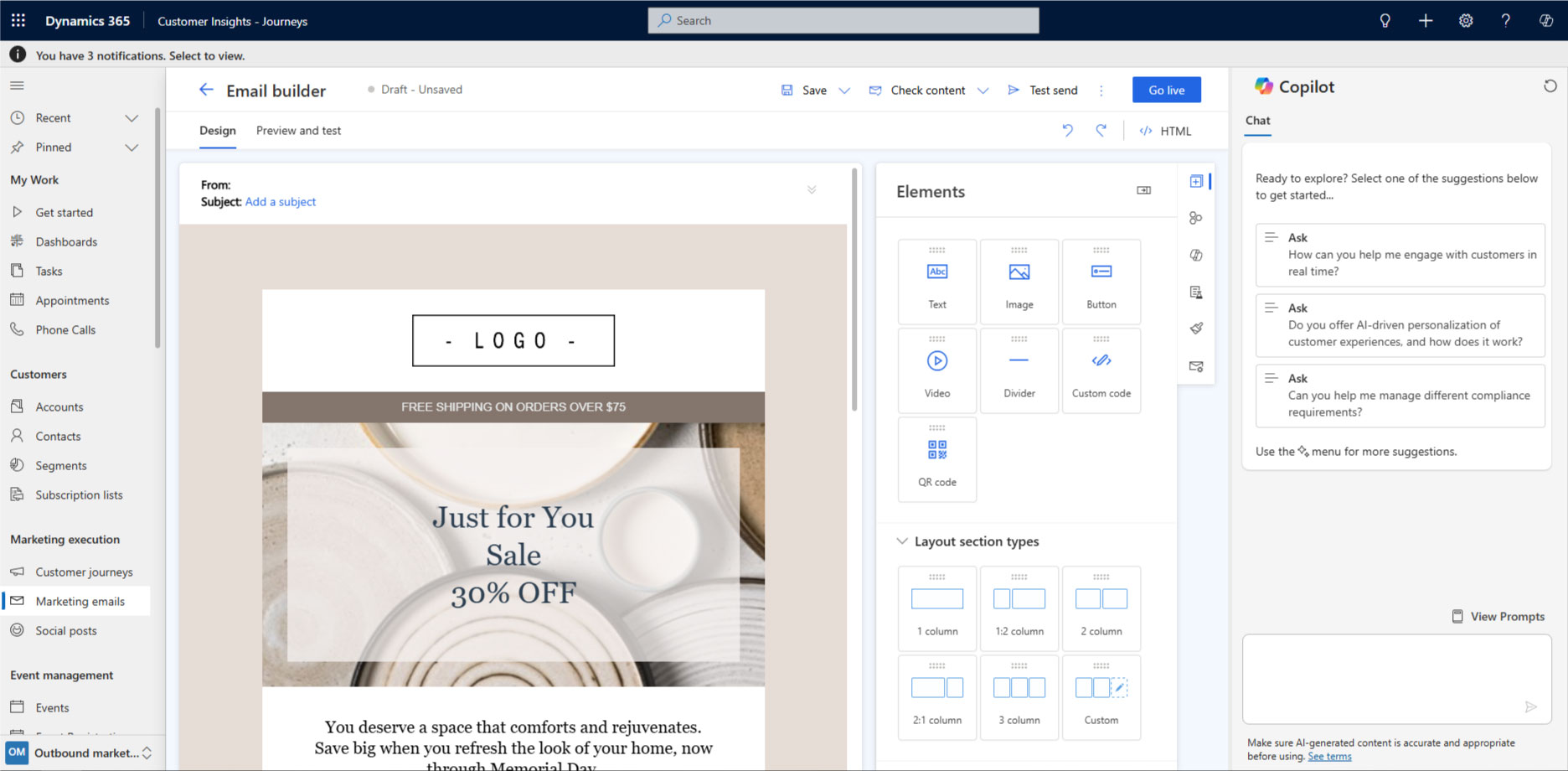Switch to the Design tab
Viewport: 1568px width, 771px height.
click(x=218, y=131)
